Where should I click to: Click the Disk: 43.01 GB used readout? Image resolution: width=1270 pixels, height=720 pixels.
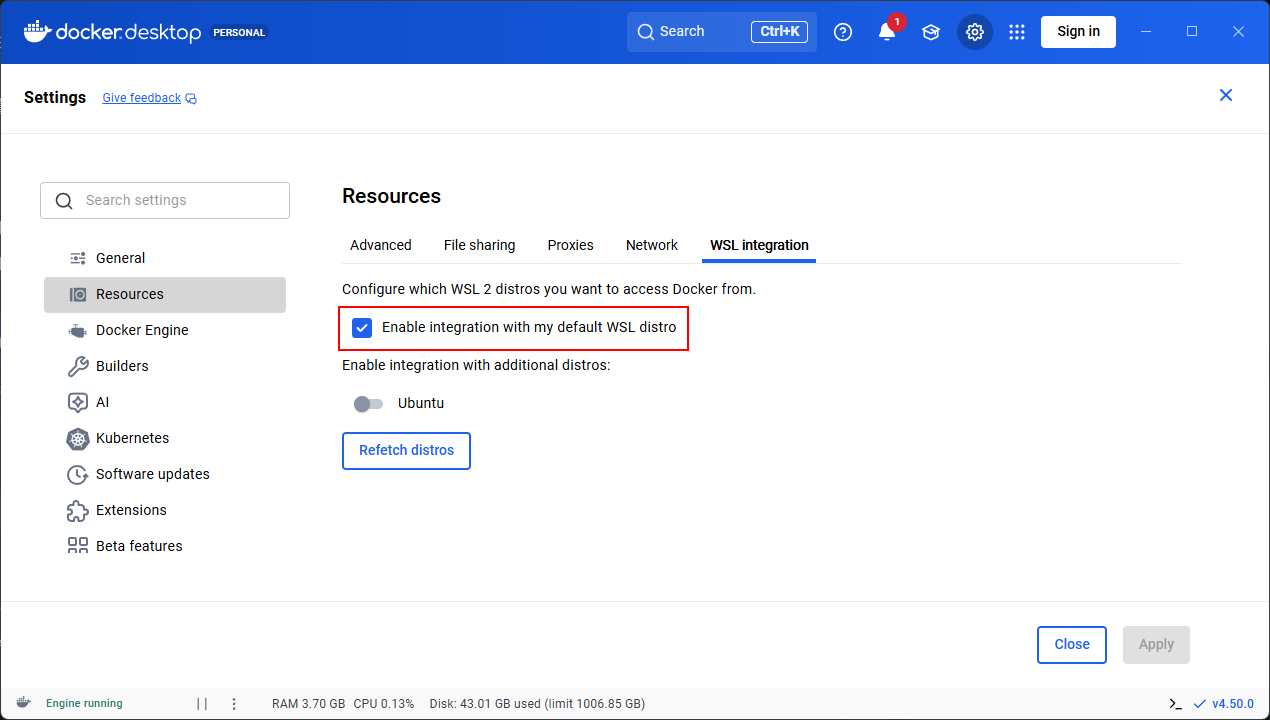[537, 703]
